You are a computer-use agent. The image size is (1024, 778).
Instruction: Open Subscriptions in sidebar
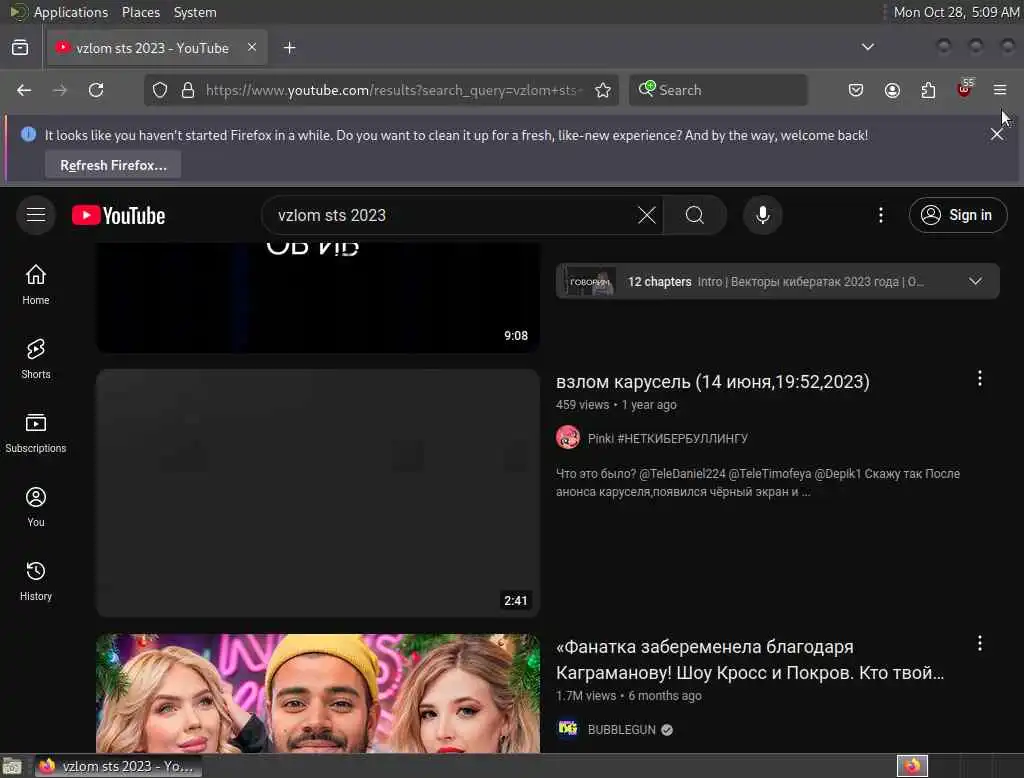[36, 432]
